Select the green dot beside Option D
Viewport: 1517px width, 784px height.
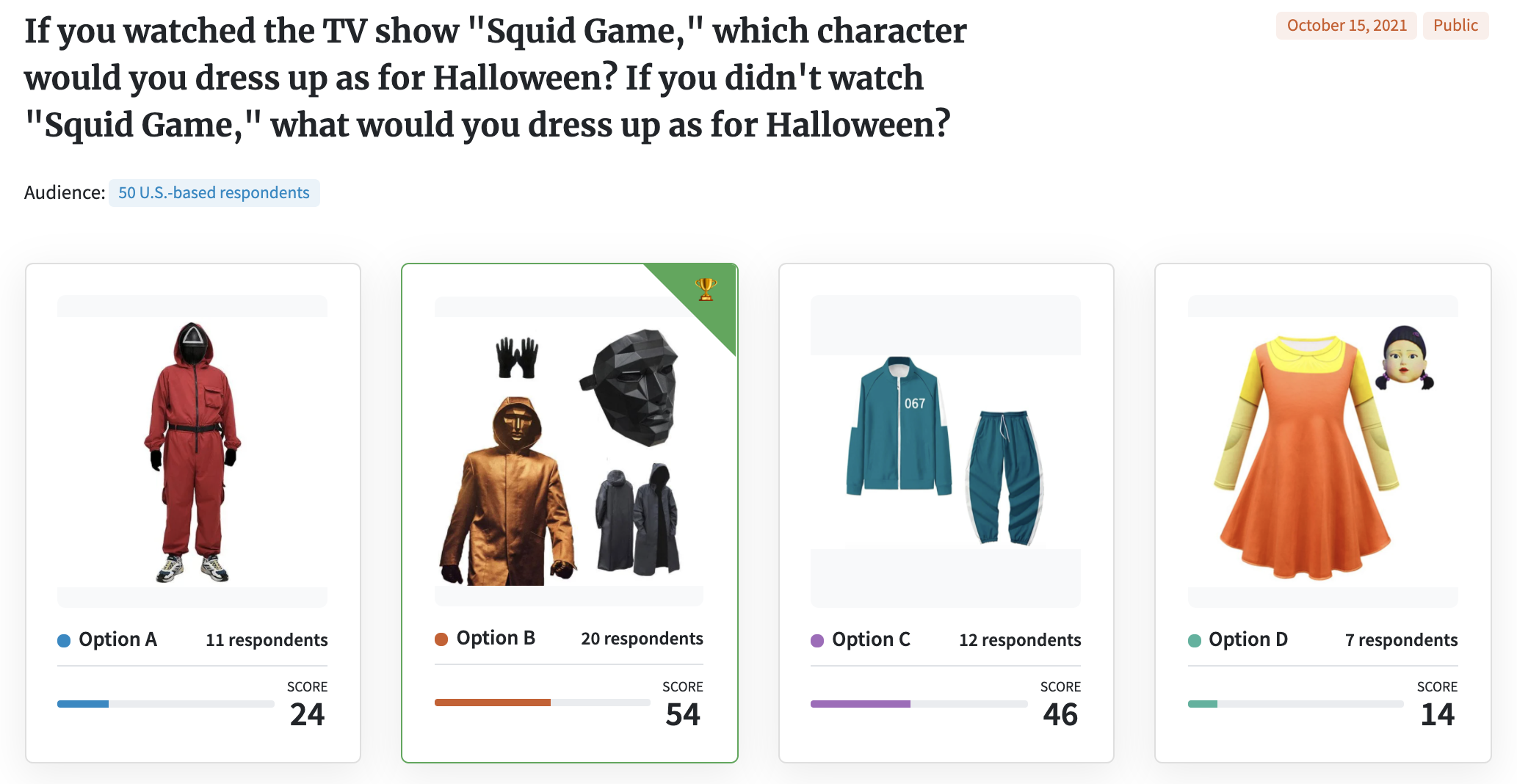pyautogui.click(x=1195, y=640)
